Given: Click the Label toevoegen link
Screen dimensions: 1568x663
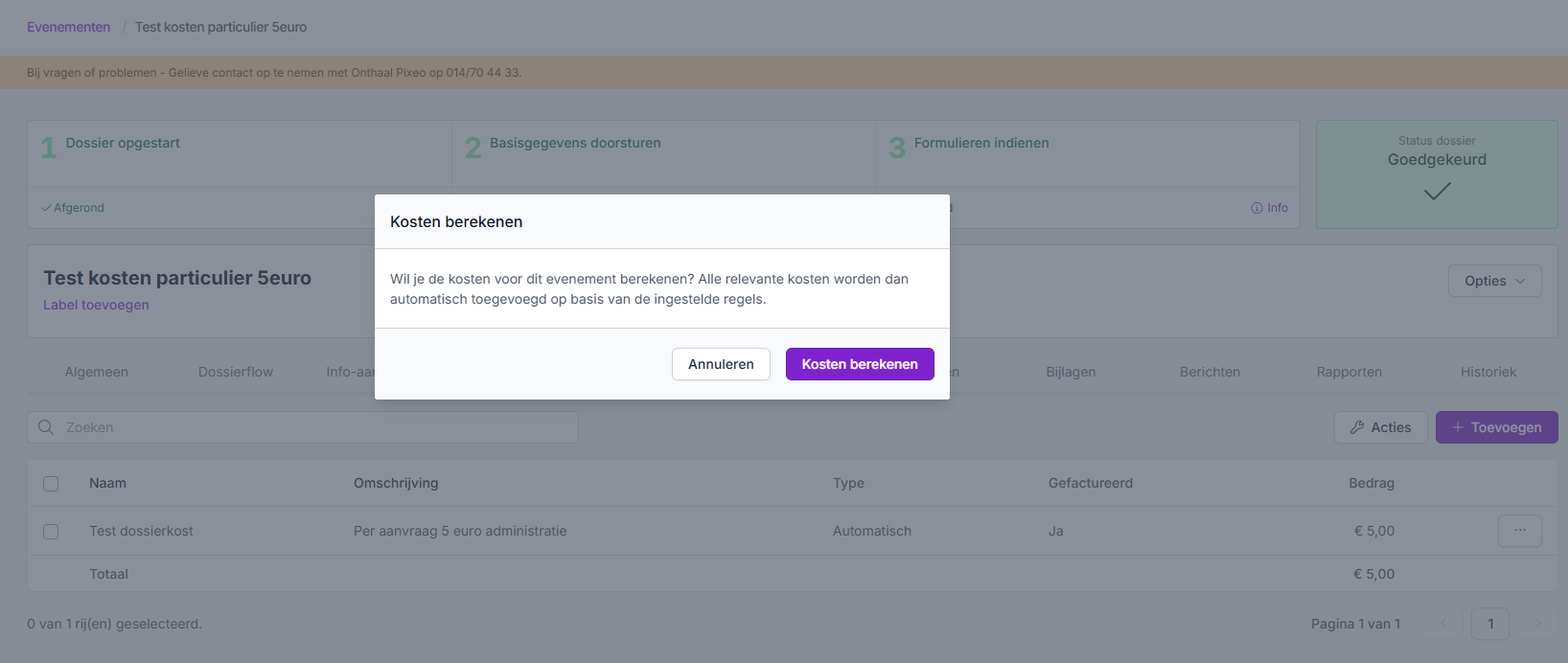Looking at the screenshot, I should coord(96,305).
